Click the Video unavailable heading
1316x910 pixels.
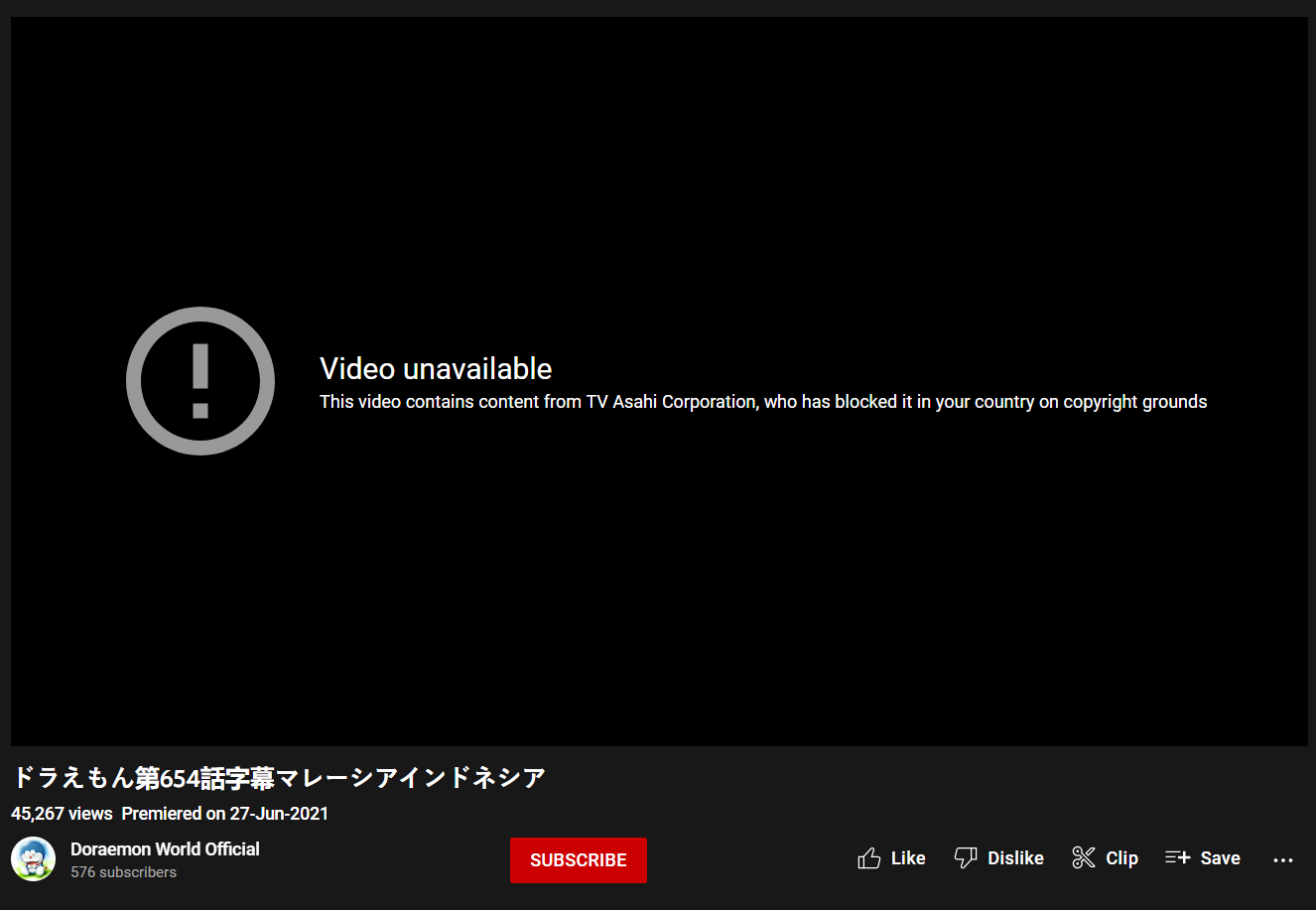[x=436, y=369]
